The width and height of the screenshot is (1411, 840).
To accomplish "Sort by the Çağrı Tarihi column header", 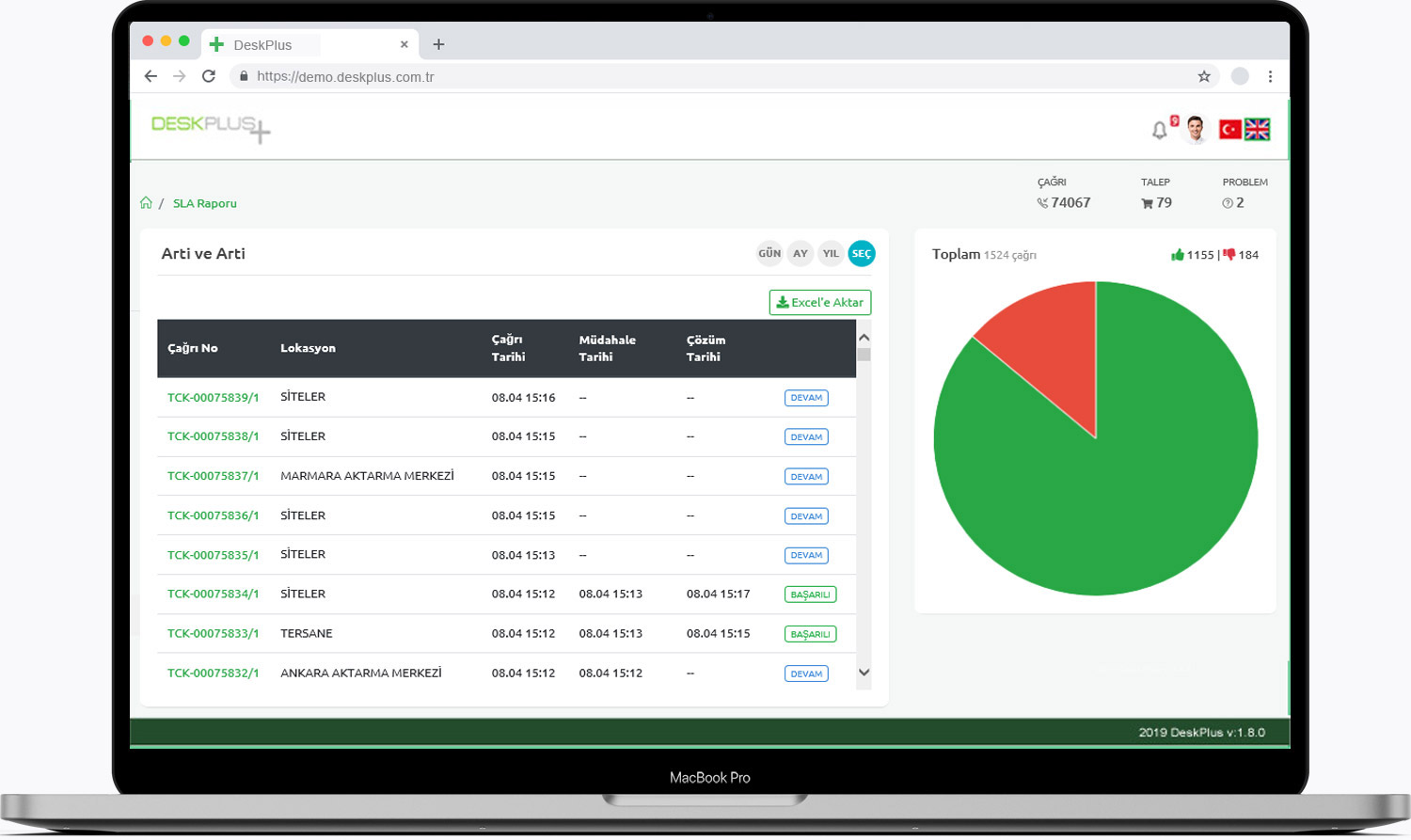I will click(x=508, y=348).
